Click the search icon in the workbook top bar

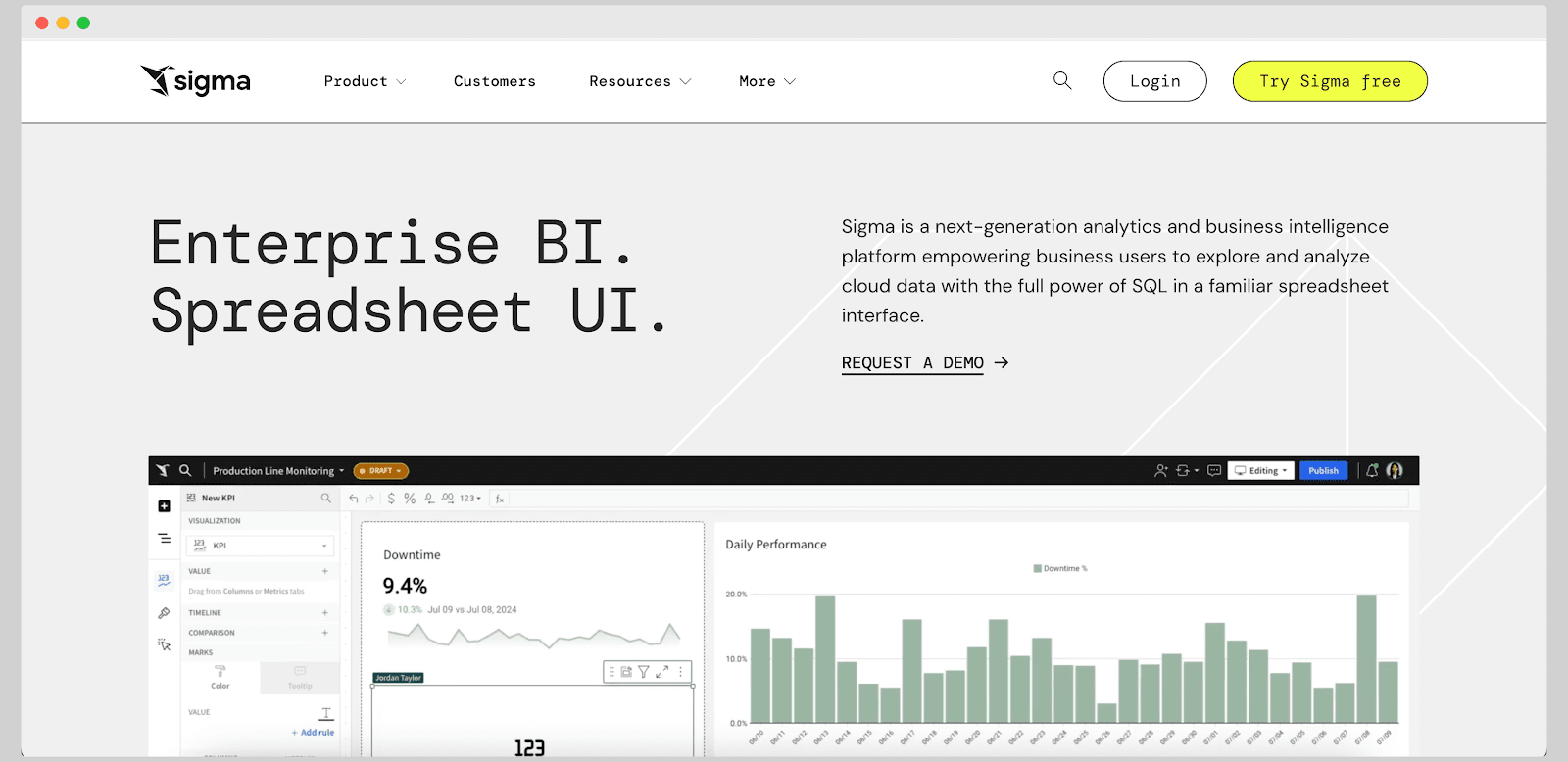pos(185,470)
